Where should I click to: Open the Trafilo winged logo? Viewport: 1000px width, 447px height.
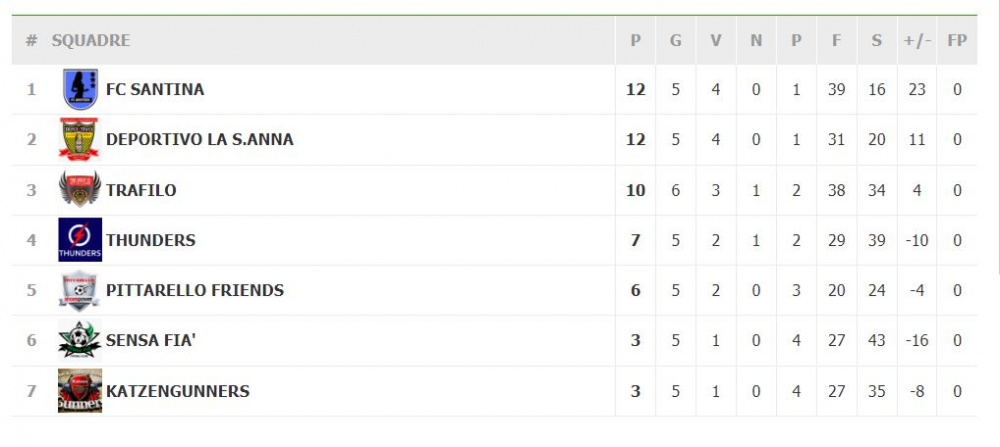tap(80, 189)
